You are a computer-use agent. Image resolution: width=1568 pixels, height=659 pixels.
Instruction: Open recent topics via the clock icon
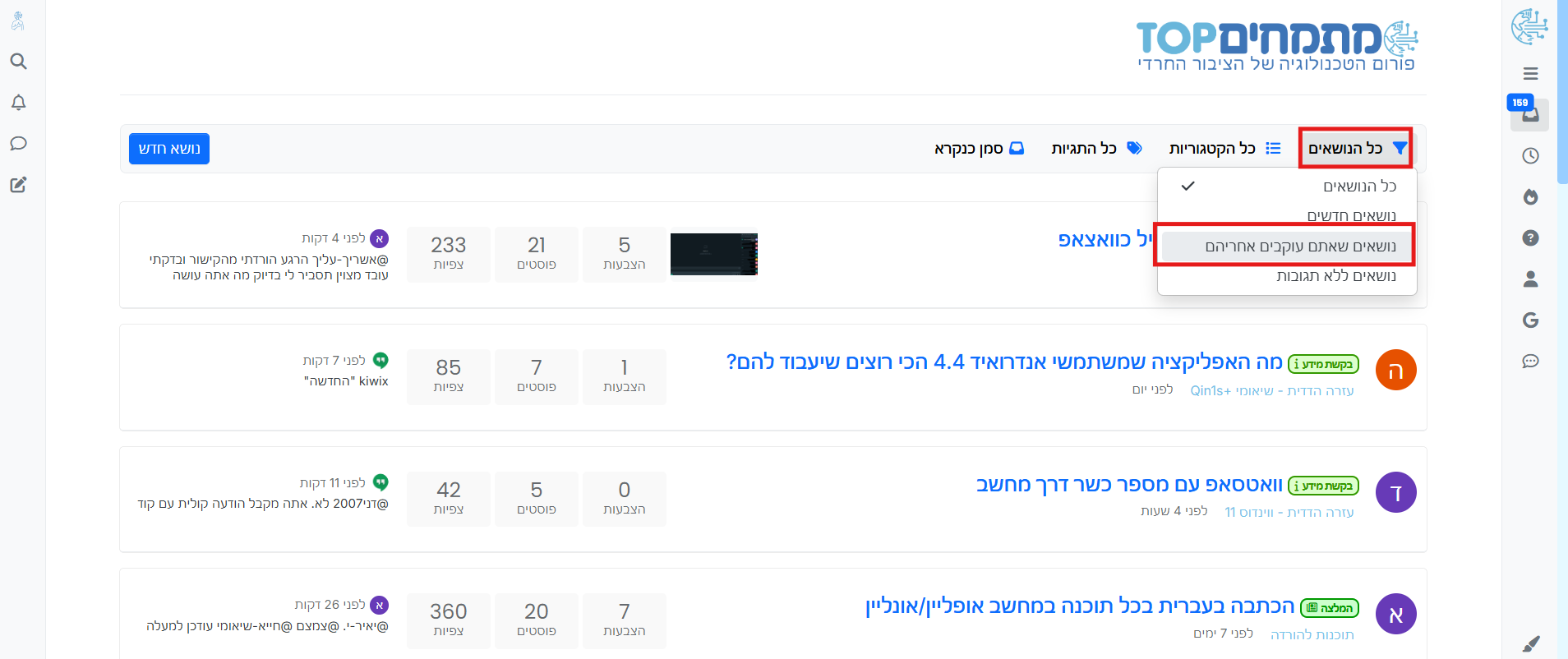[x=1530, y=156]
